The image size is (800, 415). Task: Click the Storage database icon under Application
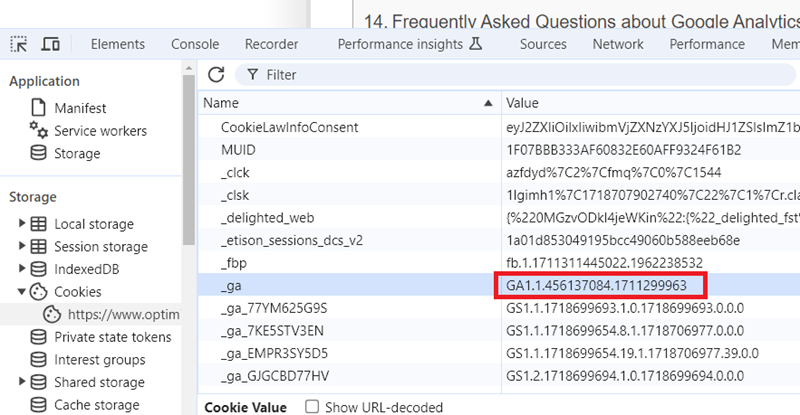click(x=38, y=153)
